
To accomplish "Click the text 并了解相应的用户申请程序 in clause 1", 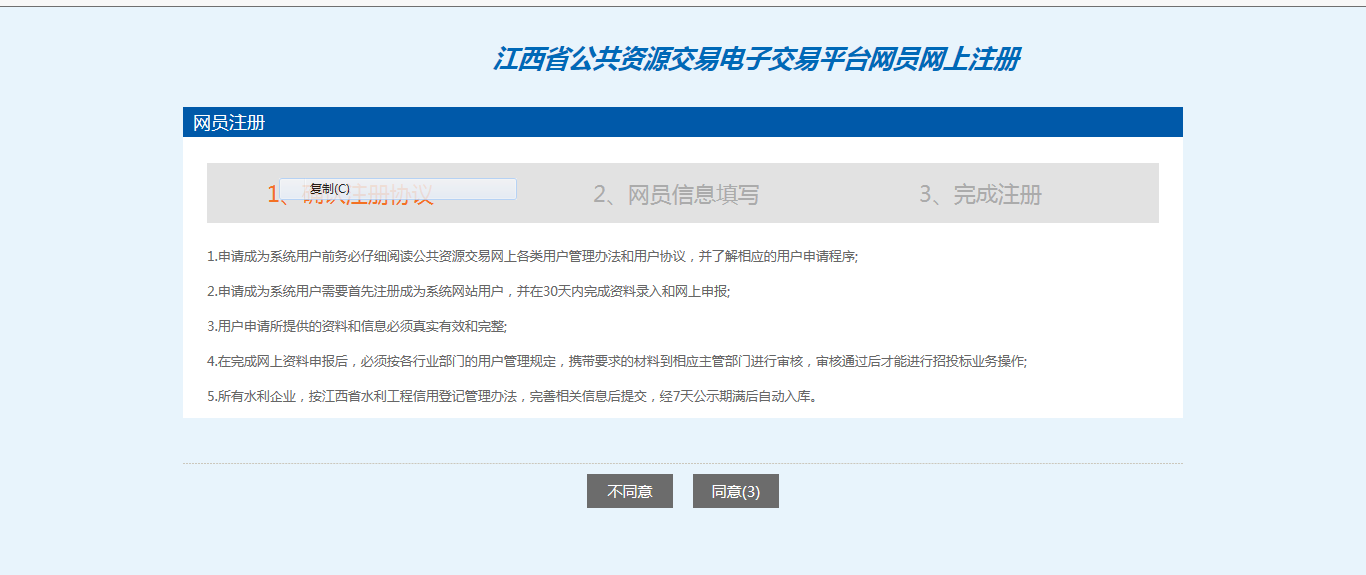I will pos(776,256).
